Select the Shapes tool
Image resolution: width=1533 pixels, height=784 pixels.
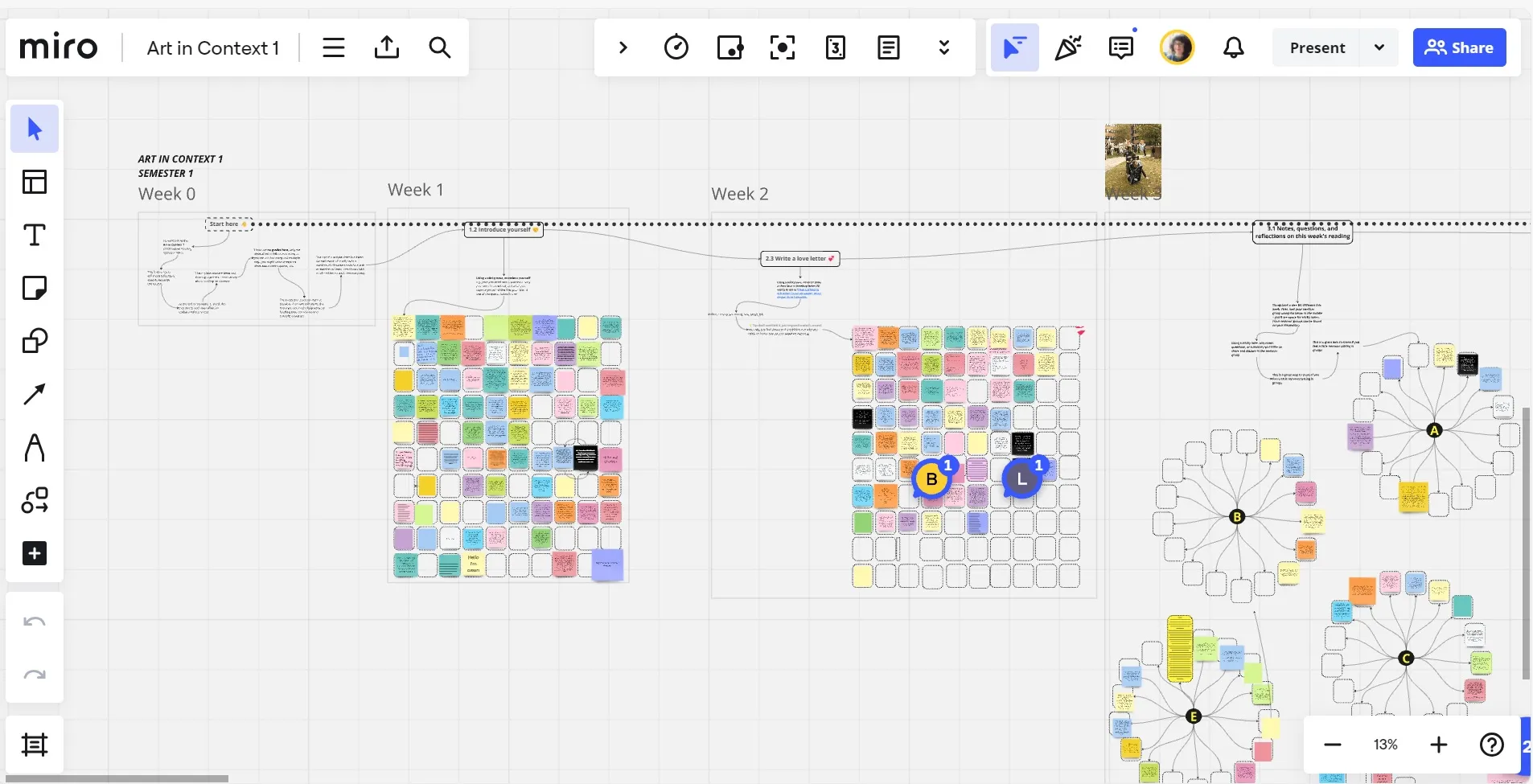click(35, 340)
